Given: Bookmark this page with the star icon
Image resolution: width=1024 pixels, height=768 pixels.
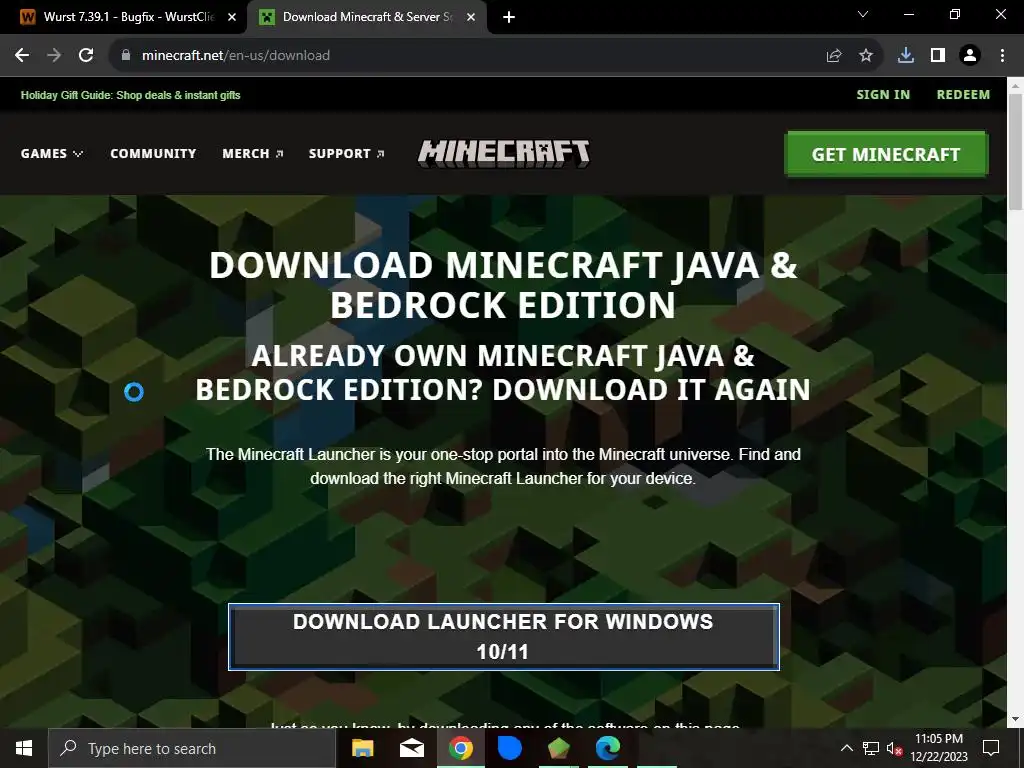Looking at the screenshot, I should pyautogui.click(x=866, y=56).
